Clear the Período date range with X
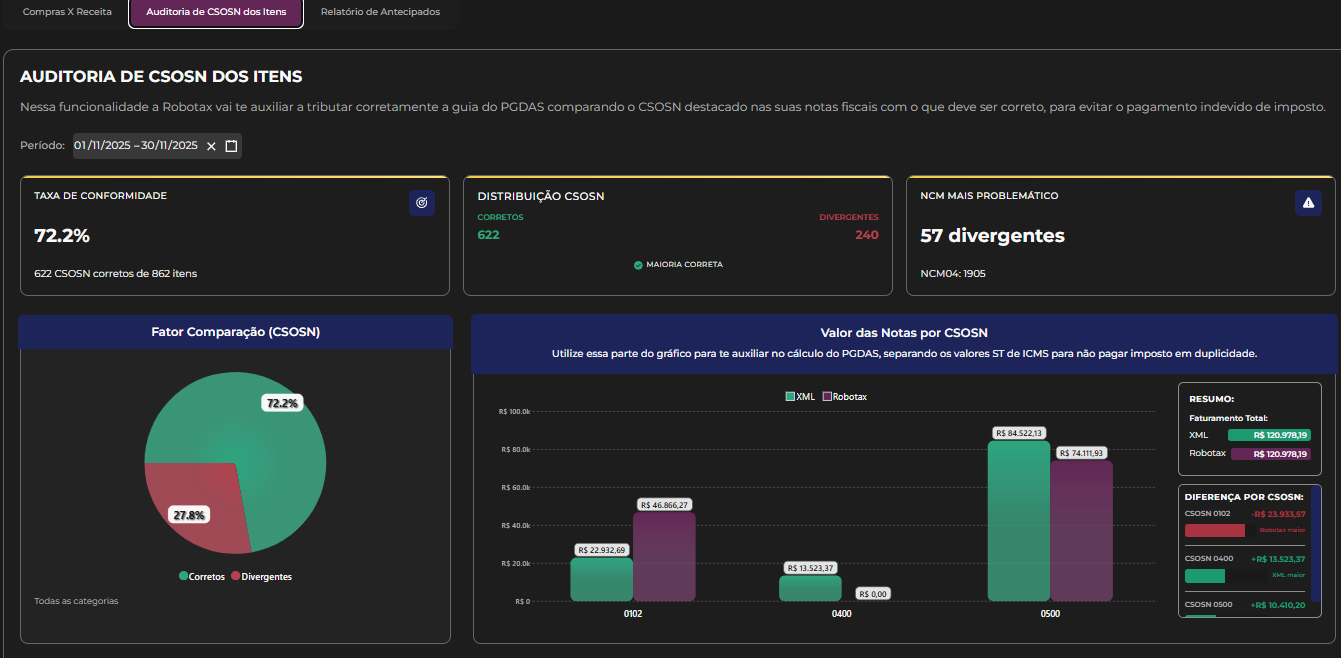Image resolution: width=1341 pixels, height=658 pixels. [211, 146]
